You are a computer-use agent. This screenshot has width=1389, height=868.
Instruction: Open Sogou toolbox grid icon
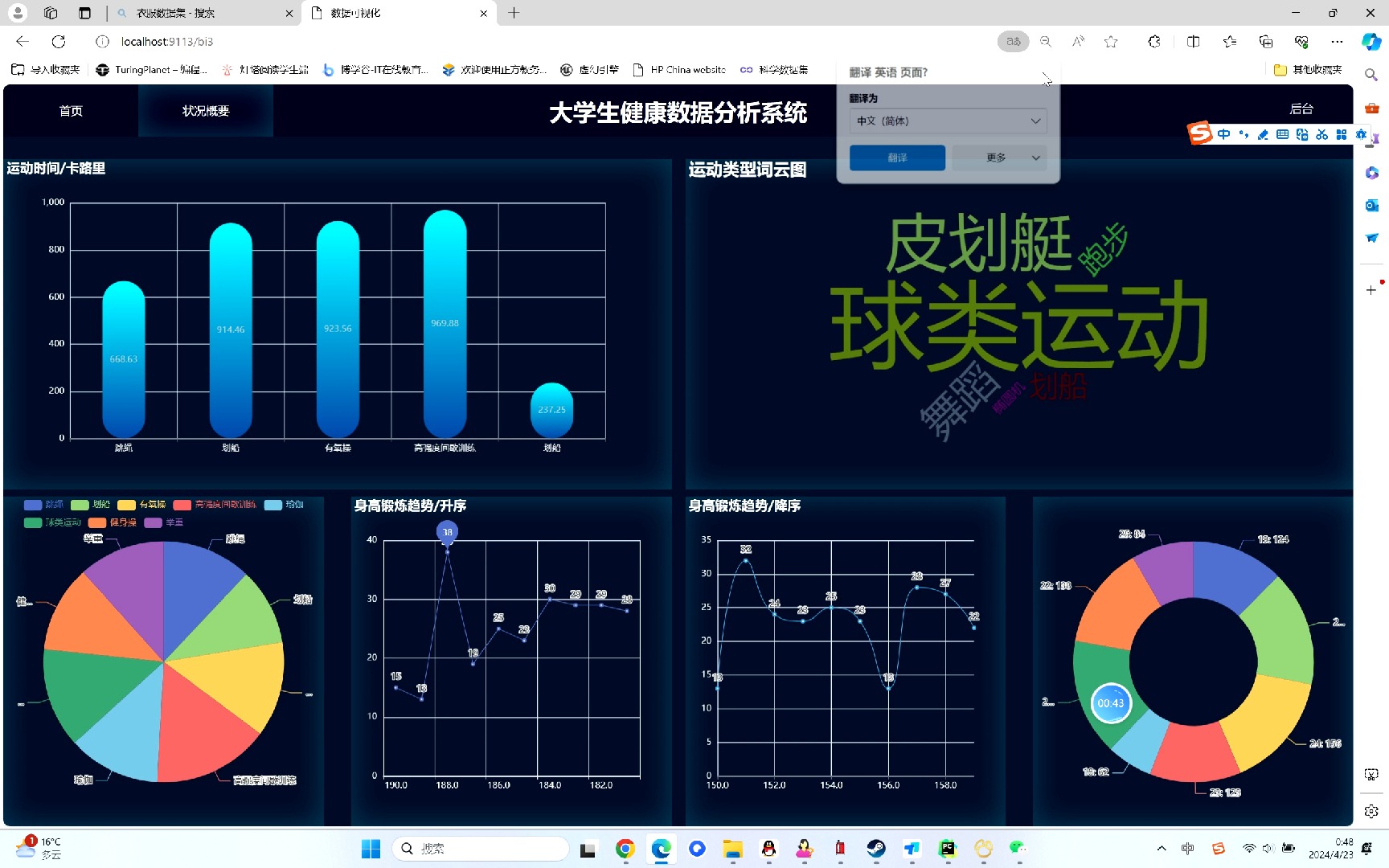1342,134
